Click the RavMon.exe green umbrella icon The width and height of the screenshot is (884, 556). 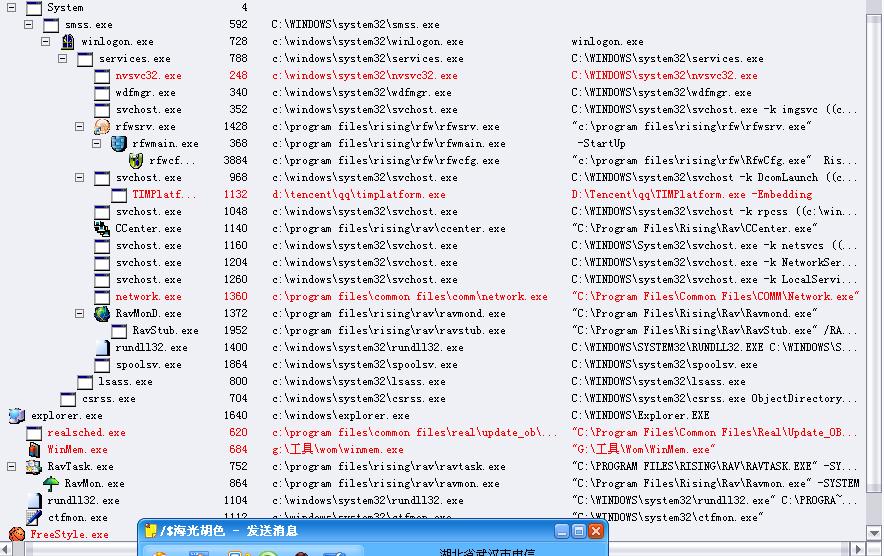click(51, 483)
